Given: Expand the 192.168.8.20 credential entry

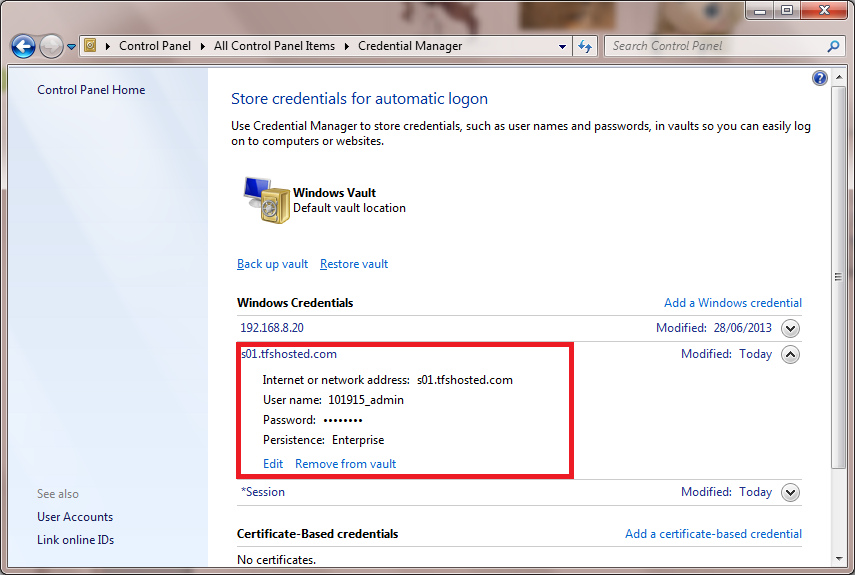Looking at the screenshot, I should tap(791, 328).
